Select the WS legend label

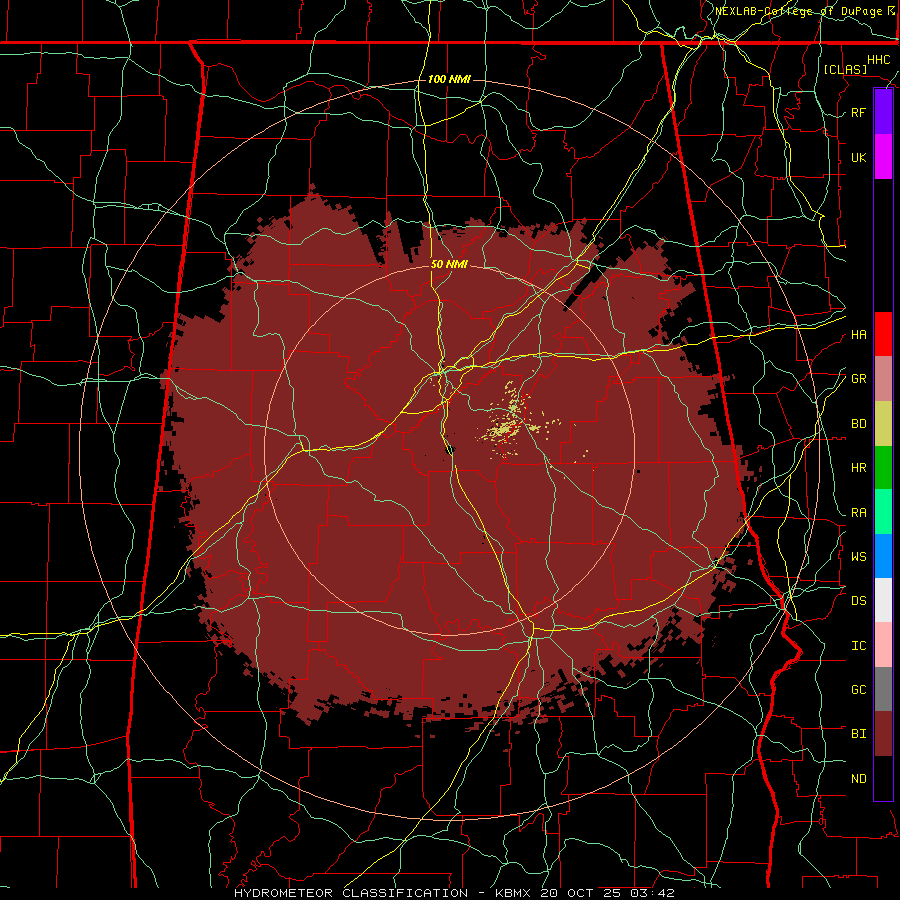[x=858, y=556]
